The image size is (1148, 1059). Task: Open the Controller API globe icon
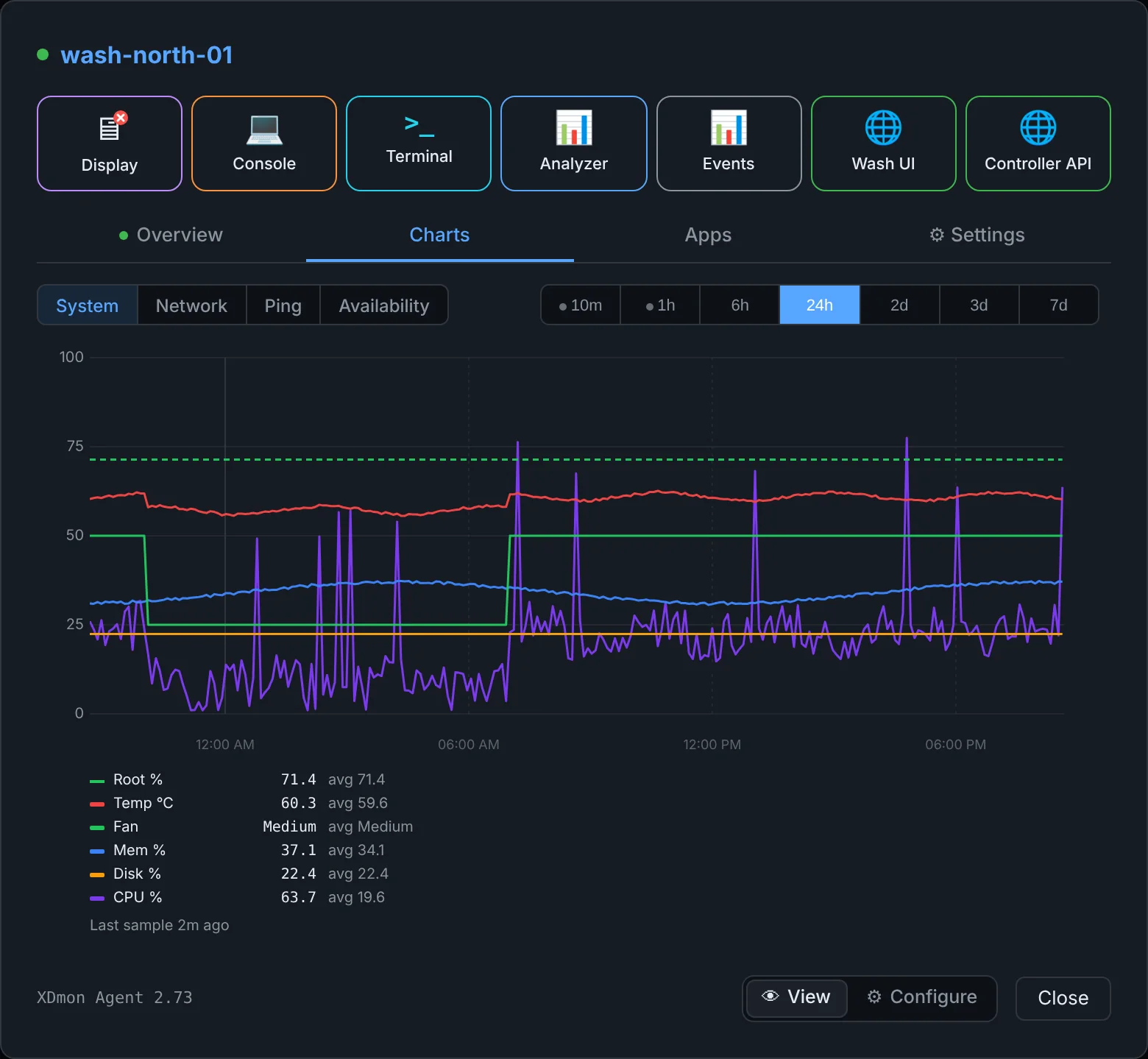[x=1038, y=127]
